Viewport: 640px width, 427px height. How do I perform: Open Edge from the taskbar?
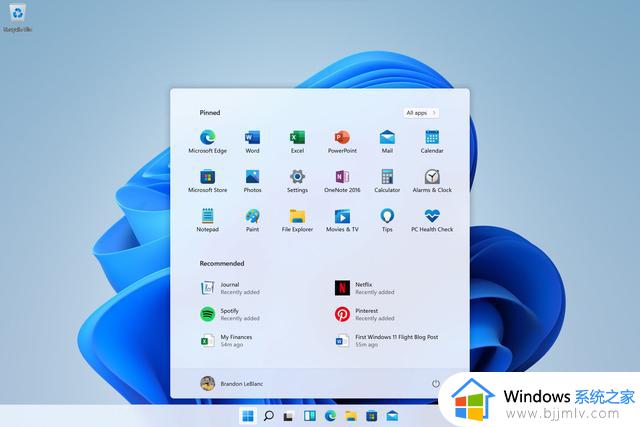(330, 416)
